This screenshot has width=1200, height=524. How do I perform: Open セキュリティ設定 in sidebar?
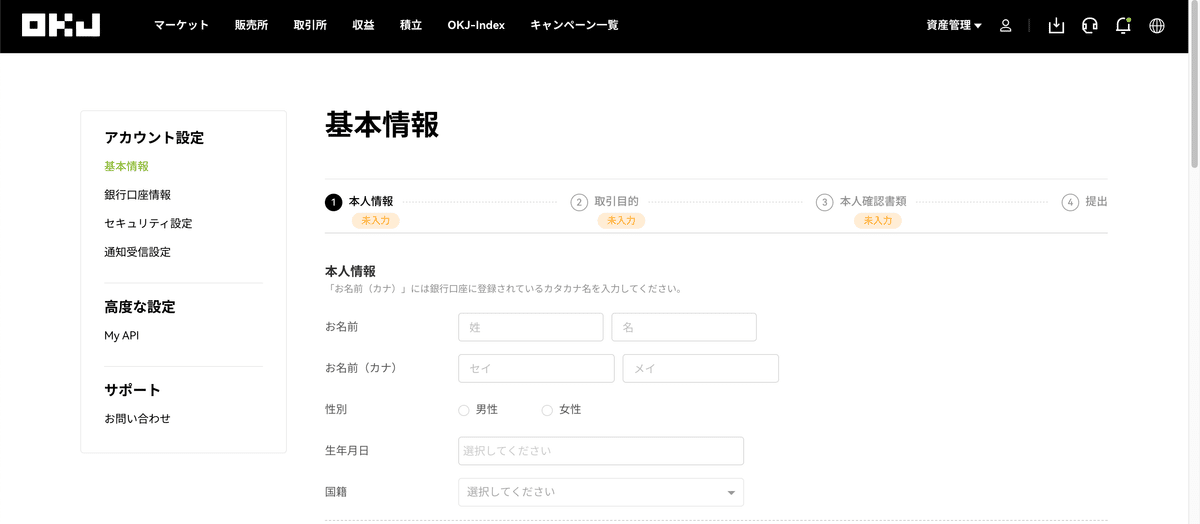(148, 223)
